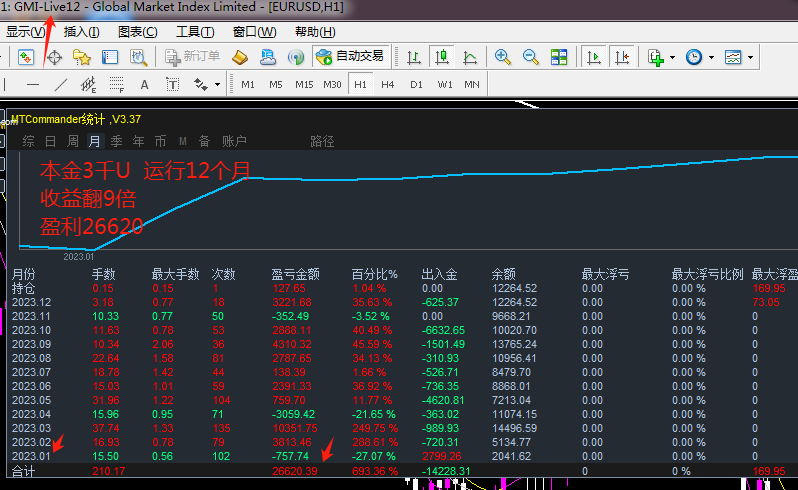
Task: Click the 26620.39 total profit value
Action: tap(295, 471)
